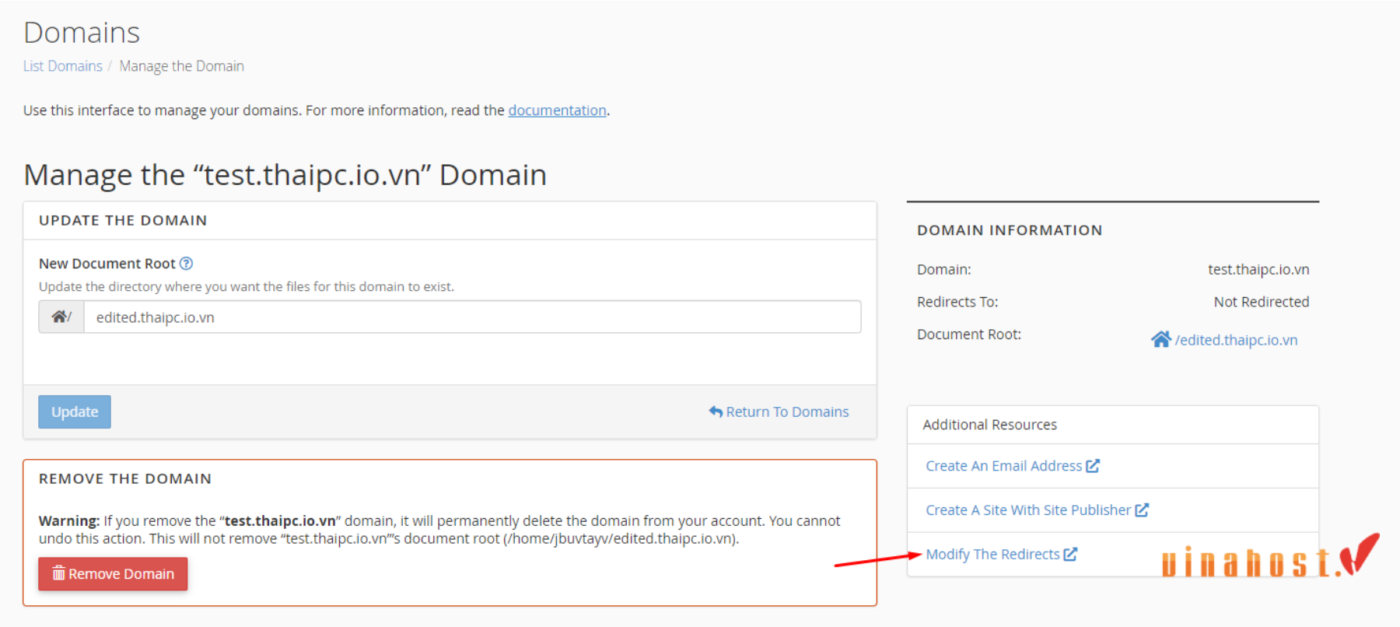Screen dimensions: 1400x627
Task: Open the documentation link
Action: [x=557, y=110]
